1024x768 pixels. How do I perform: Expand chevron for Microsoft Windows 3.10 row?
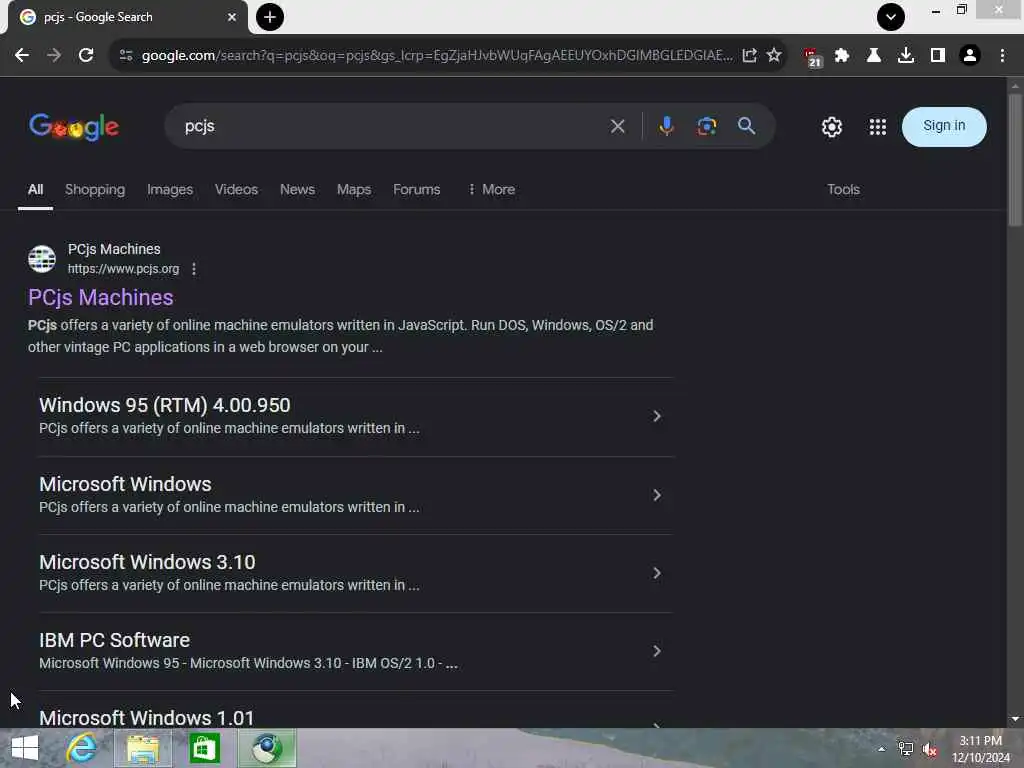click(657, 573)
